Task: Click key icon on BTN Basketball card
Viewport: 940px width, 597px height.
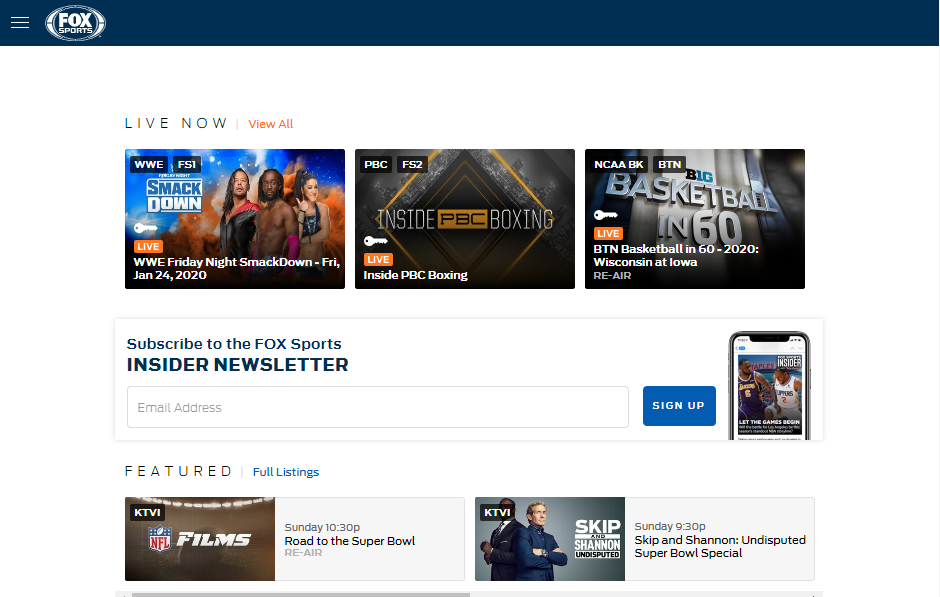Action: [x=605, y=215]
